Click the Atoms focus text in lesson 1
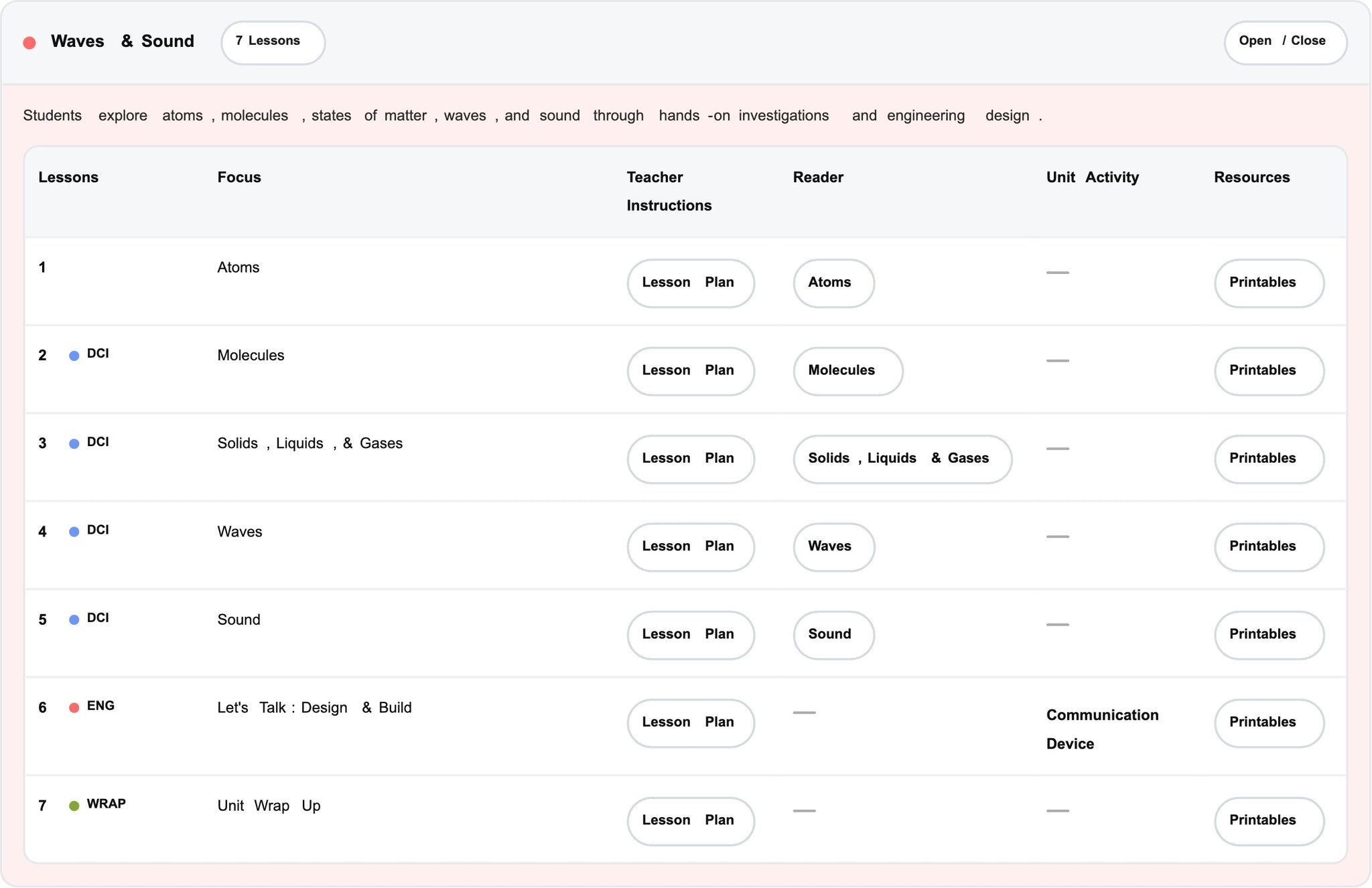 tap(238, 267)
